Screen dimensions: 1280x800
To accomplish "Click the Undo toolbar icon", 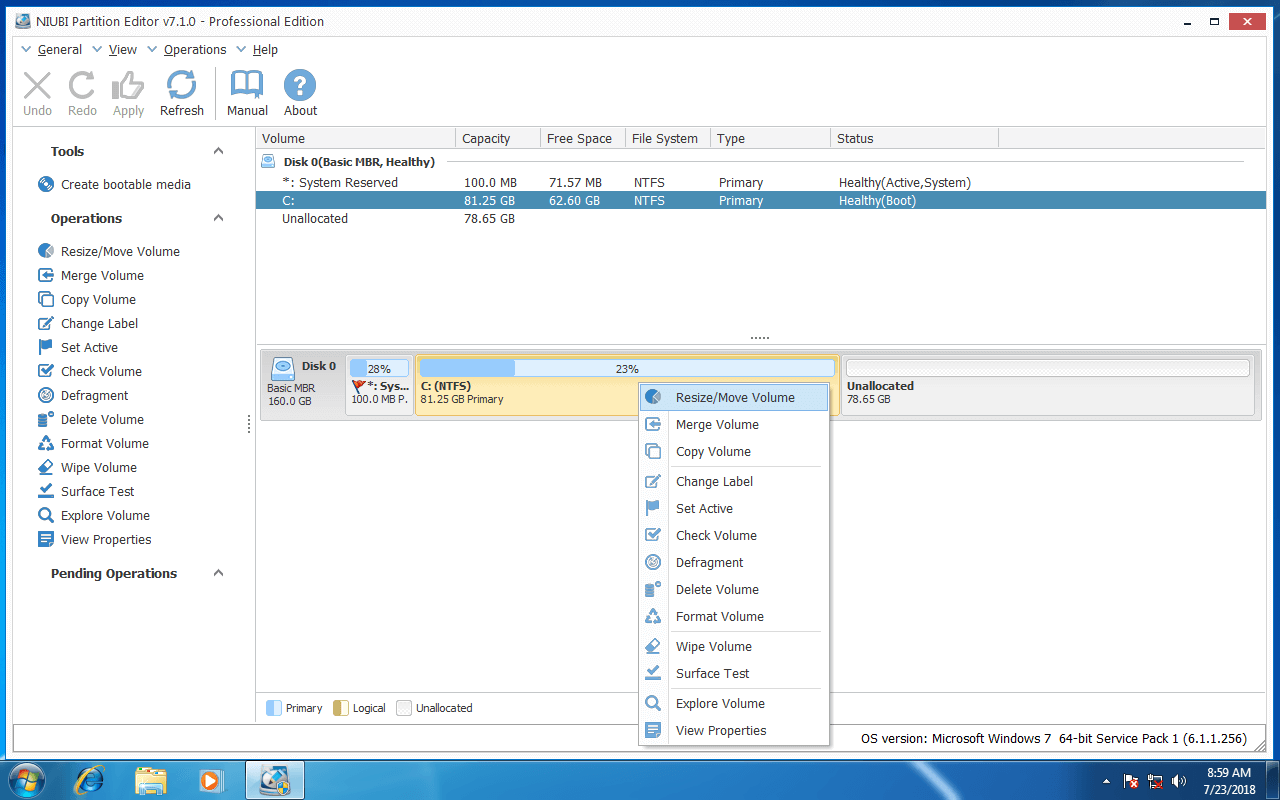I will pos(37,85).
